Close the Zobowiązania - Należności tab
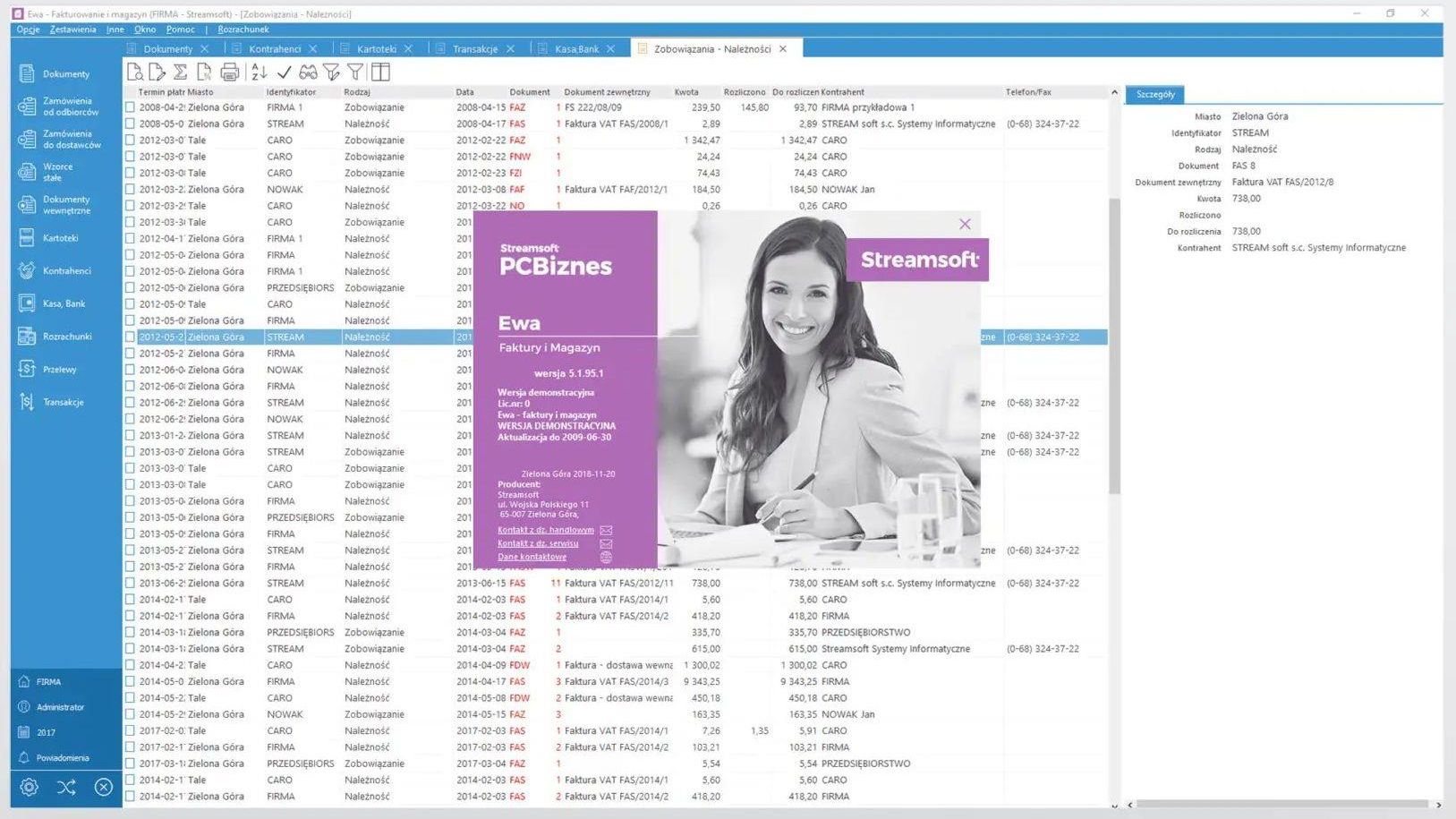Image resolution: width=1456 pixels, height=819 pixels. (x=783, y=49)
